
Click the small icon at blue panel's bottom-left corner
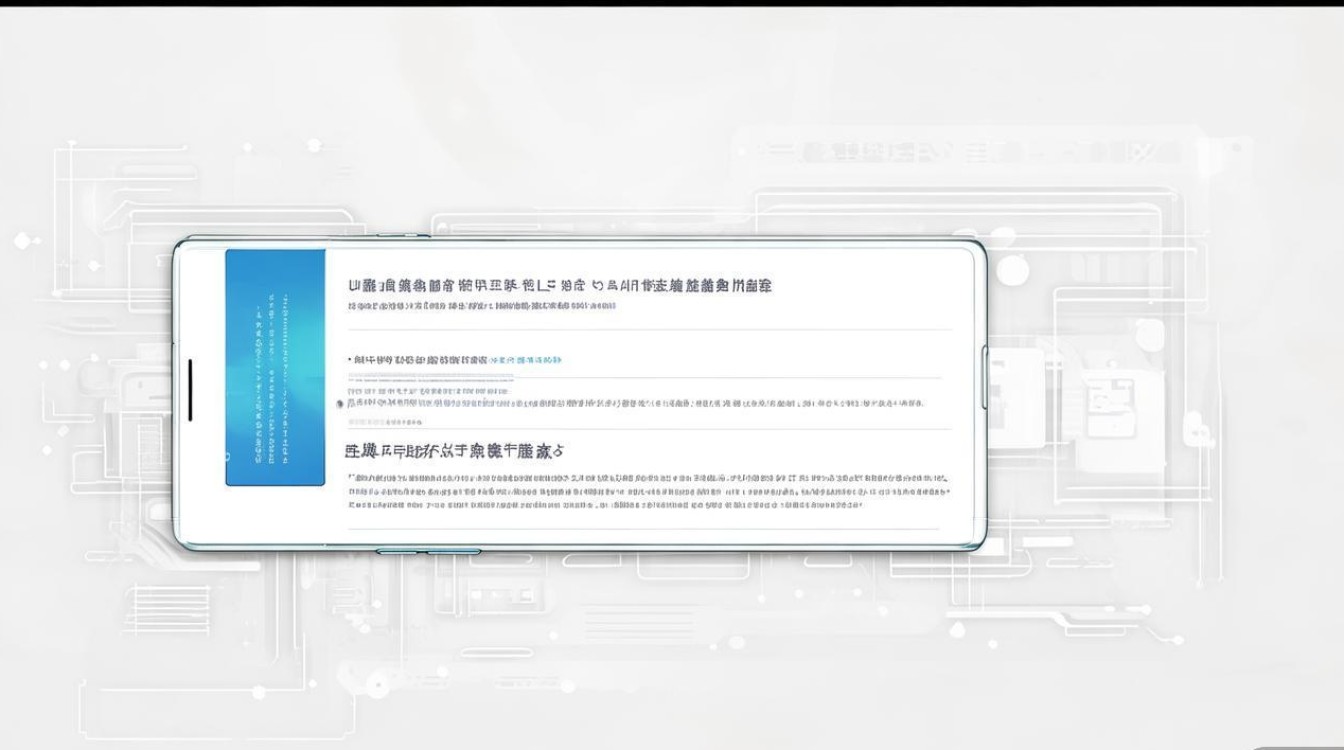[228, 458]
